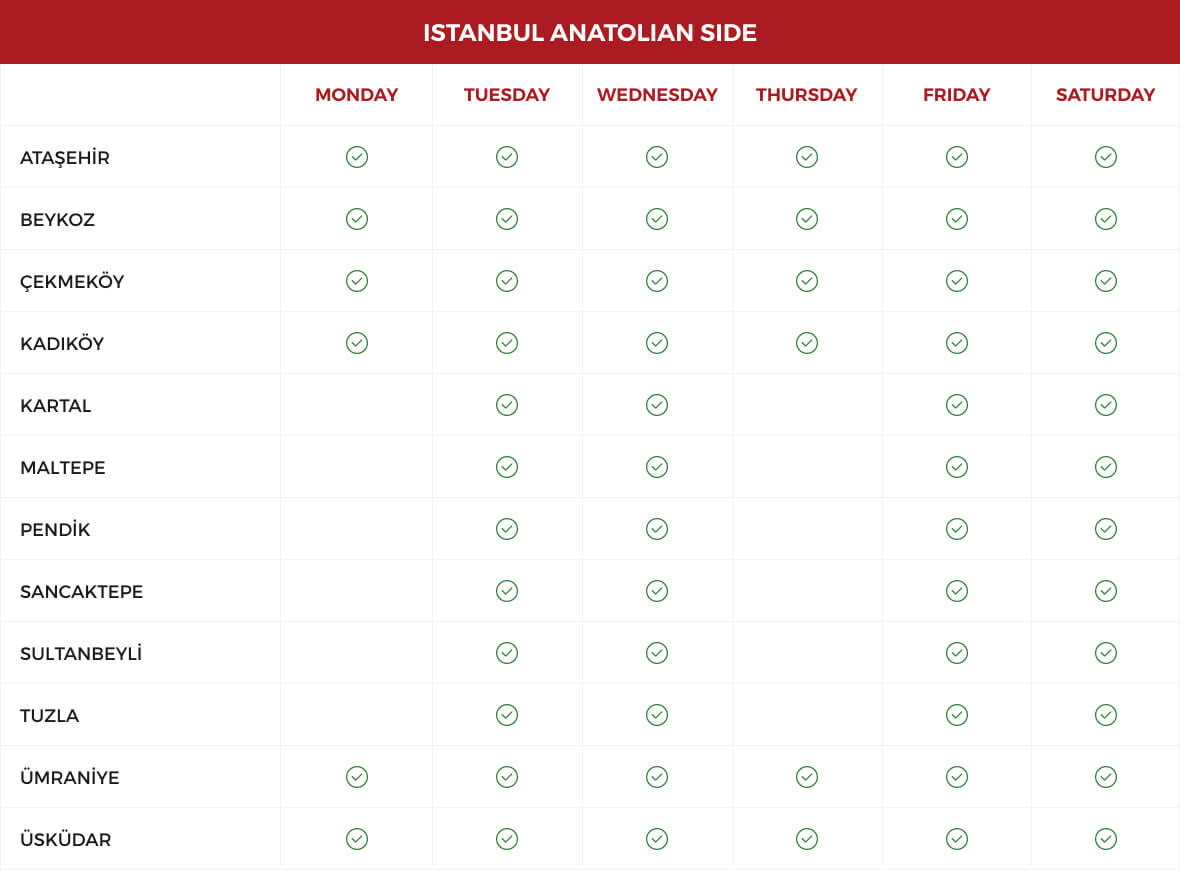Select the WEDNESDAY column header
Screen dimensions: 1180x870
click(657, 95)
